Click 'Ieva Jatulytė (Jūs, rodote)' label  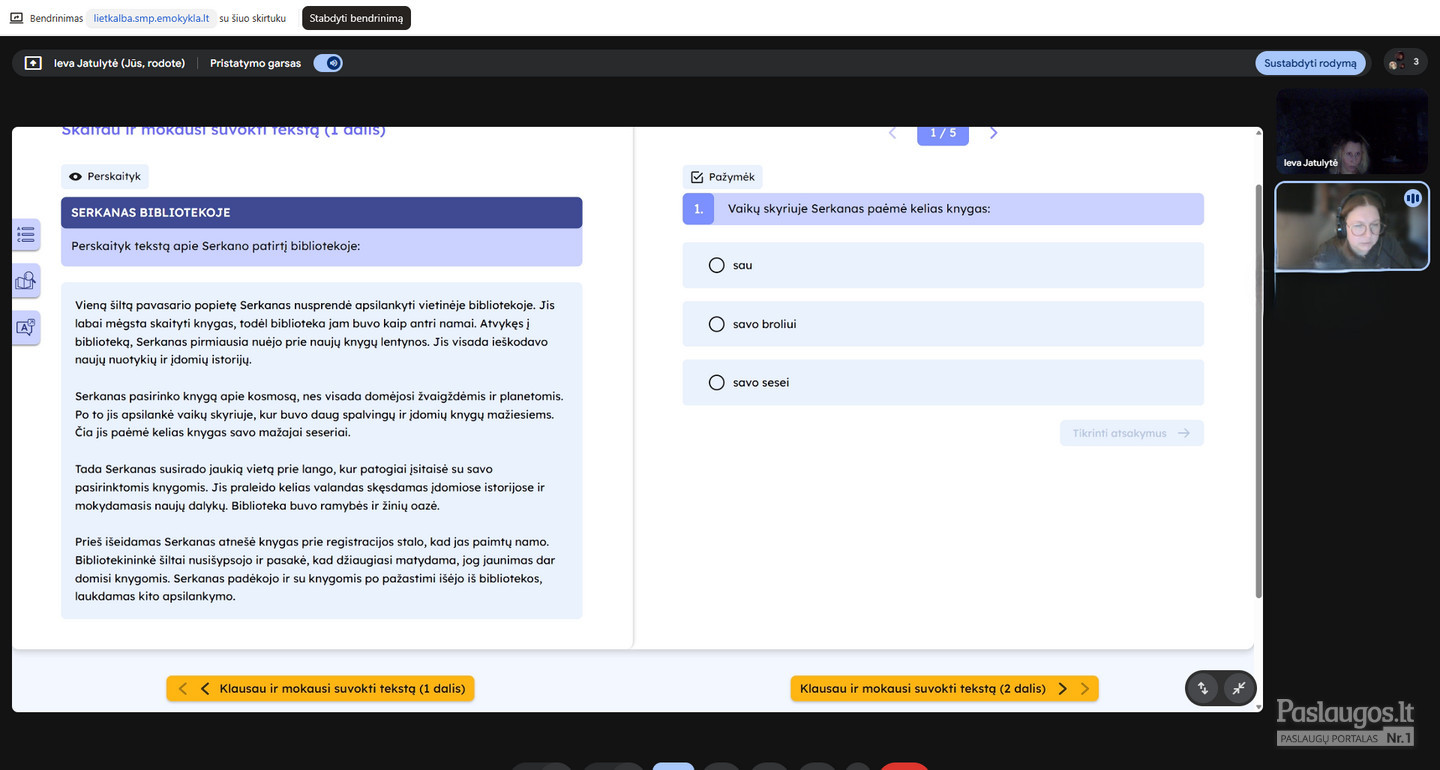(x=119, y=63)
